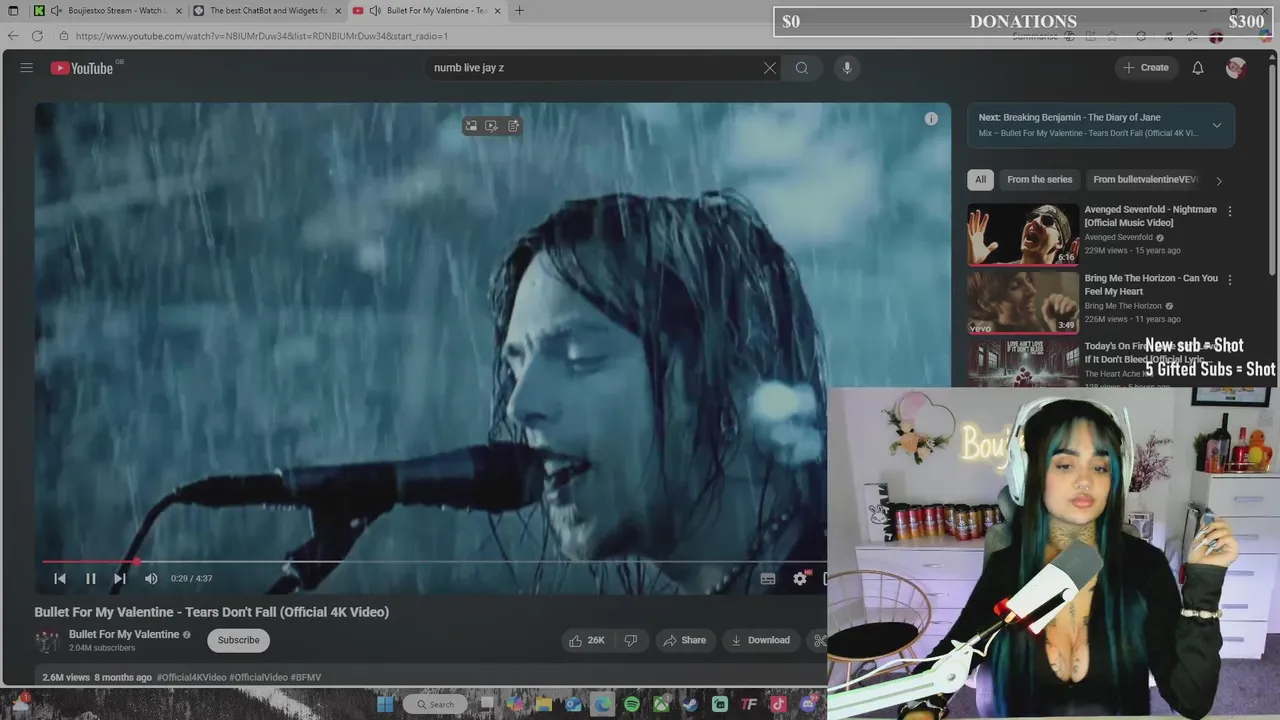The image size is (1280, 720).
Task: Open Today's On Fire video thumbnail
Action: pyautogui.click(x=1023, y=362)
